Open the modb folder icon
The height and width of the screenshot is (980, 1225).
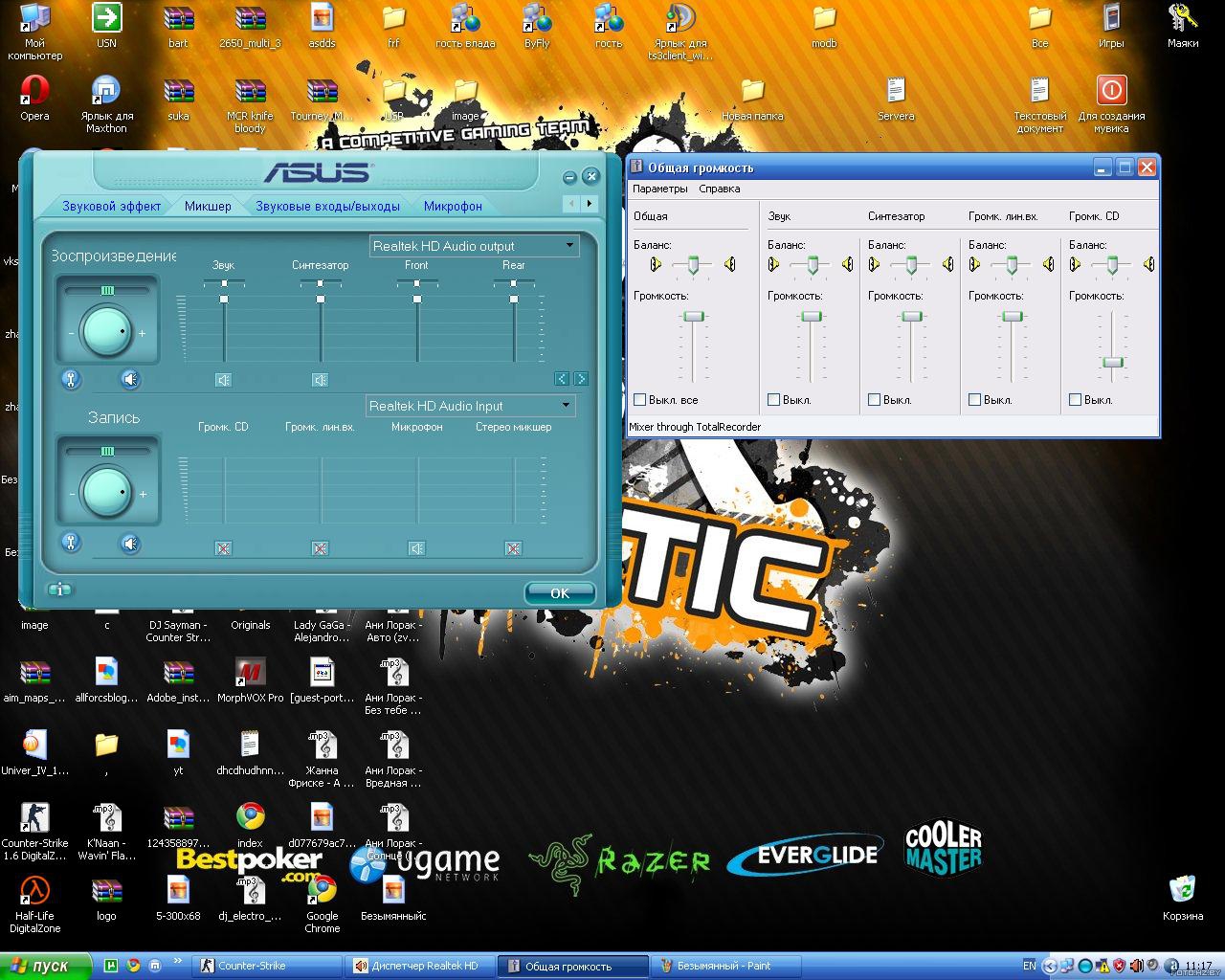824,26
